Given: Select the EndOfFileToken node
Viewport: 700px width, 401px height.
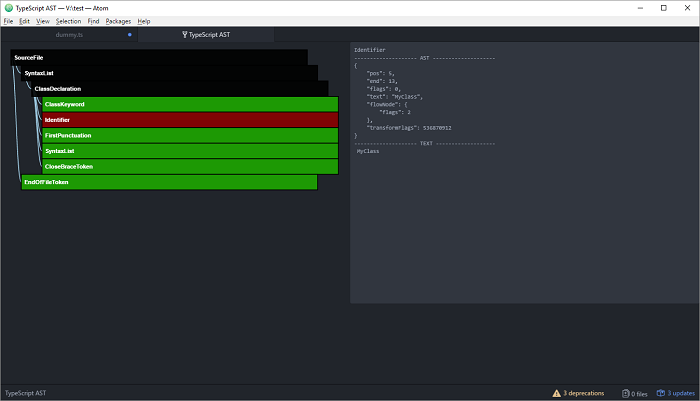Looking at the screenshot, I should coord(170,182).
